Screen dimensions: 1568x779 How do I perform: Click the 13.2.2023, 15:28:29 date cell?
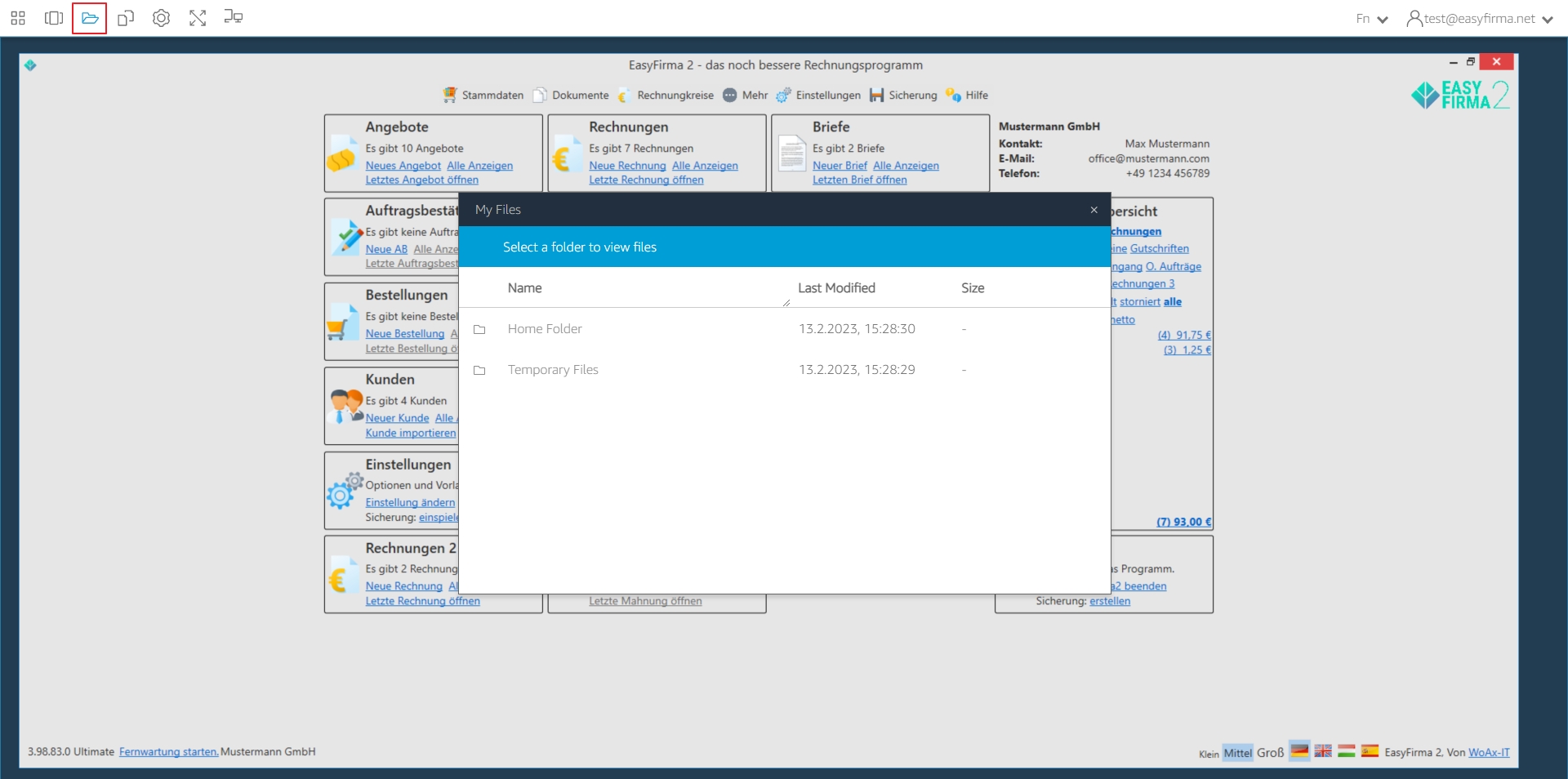pos(857,370)
